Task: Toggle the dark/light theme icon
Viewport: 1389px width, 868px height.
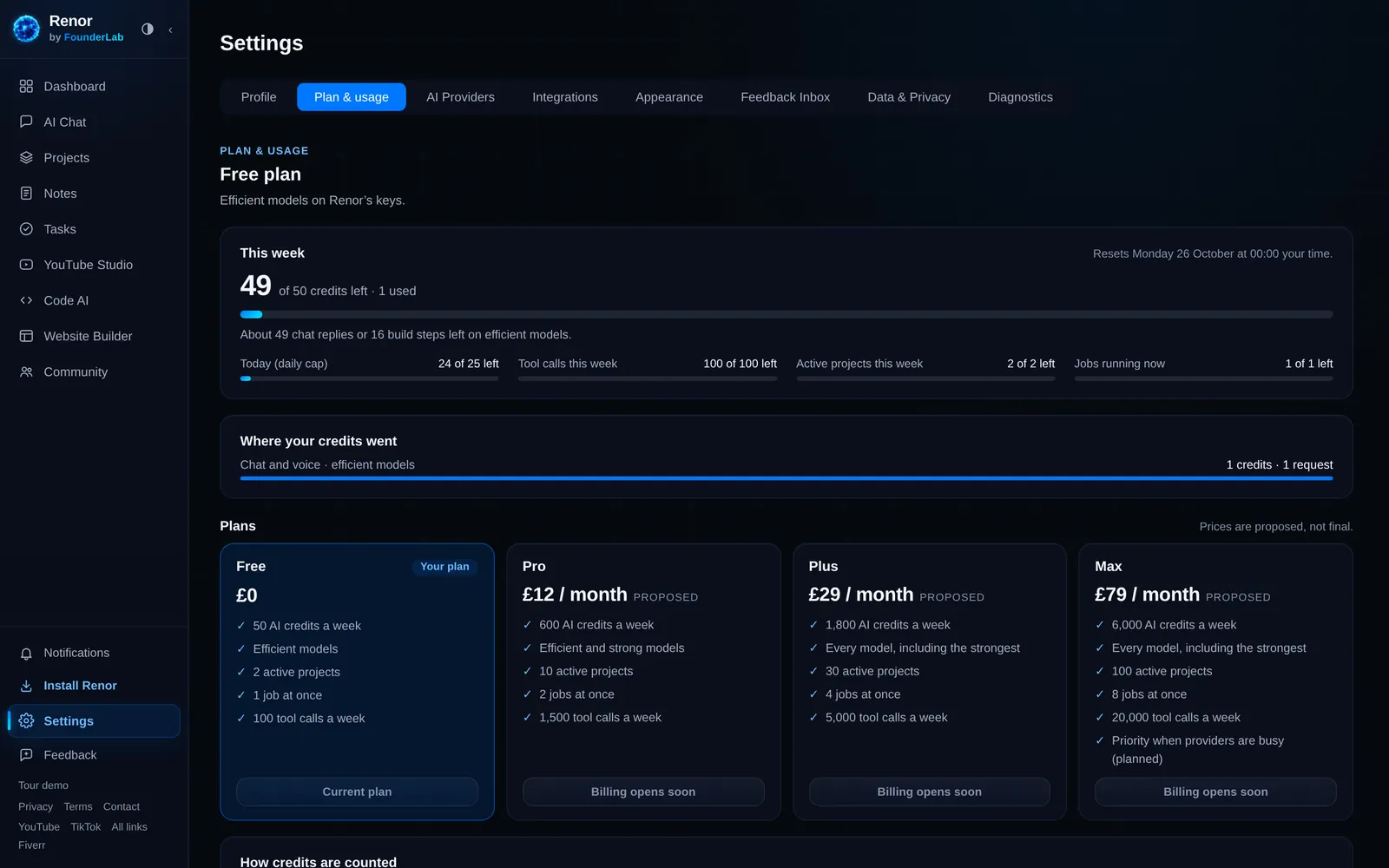Action: (x=148, y=29)
